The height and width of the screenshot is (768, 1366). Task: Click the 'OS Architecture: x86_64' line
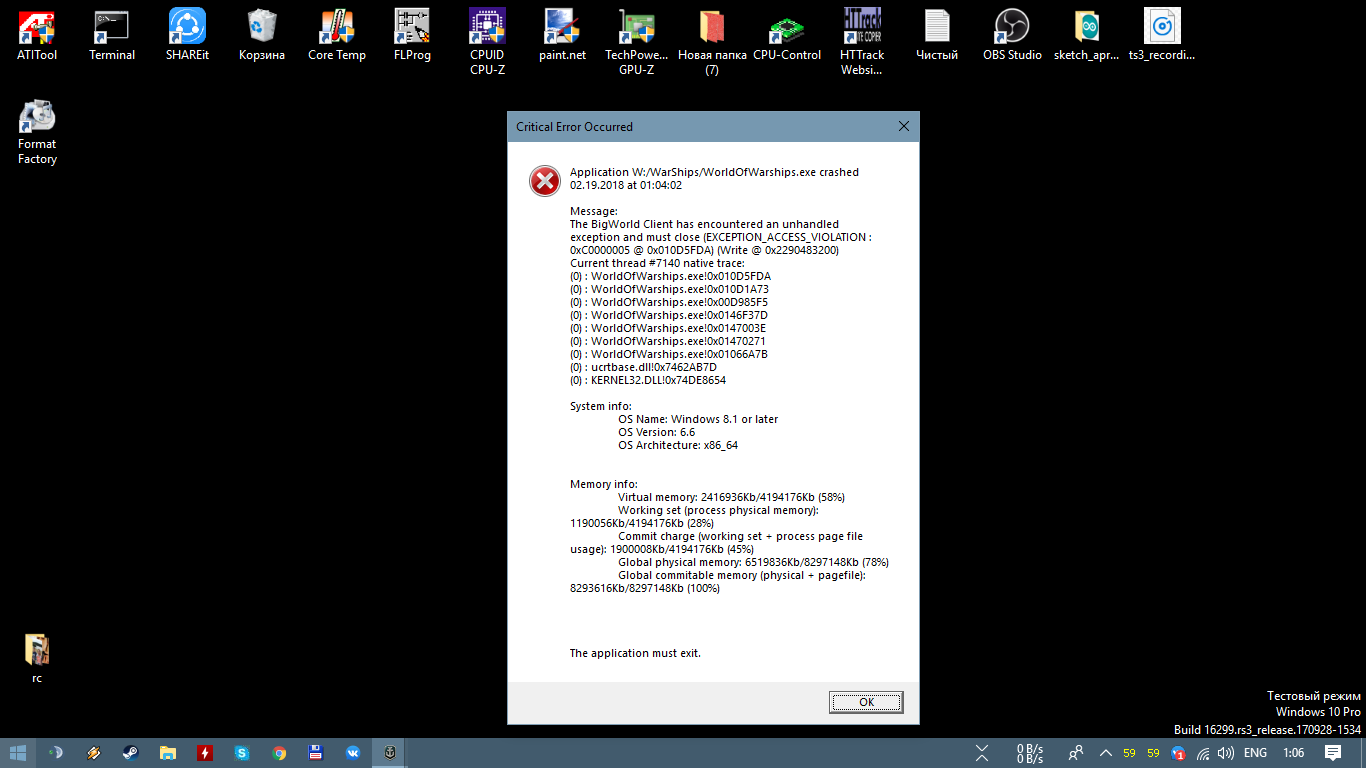[x=678, y=445]
